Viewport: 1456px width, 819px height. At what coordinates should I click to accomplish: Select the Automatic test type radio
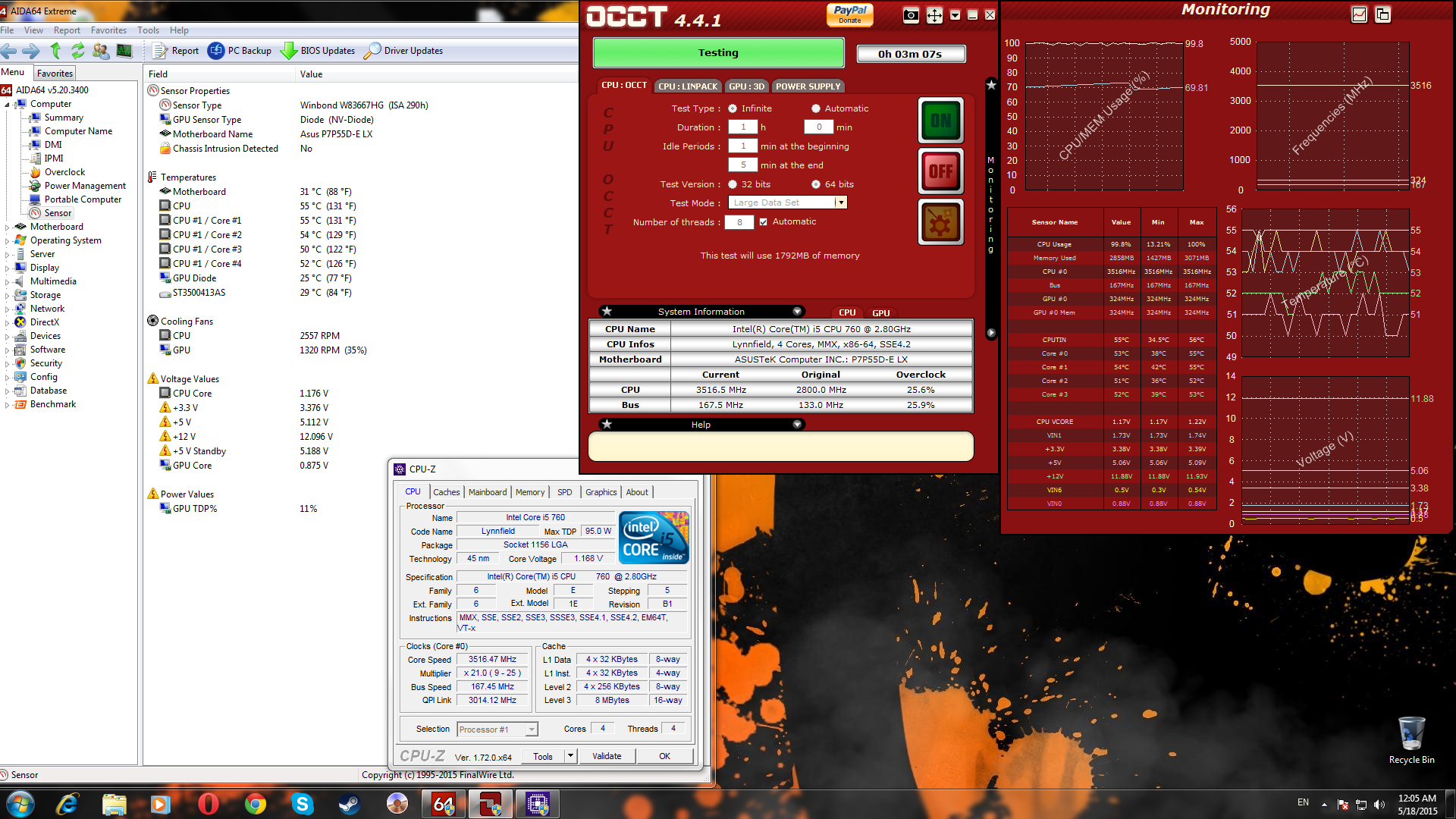tap(816, 108)
